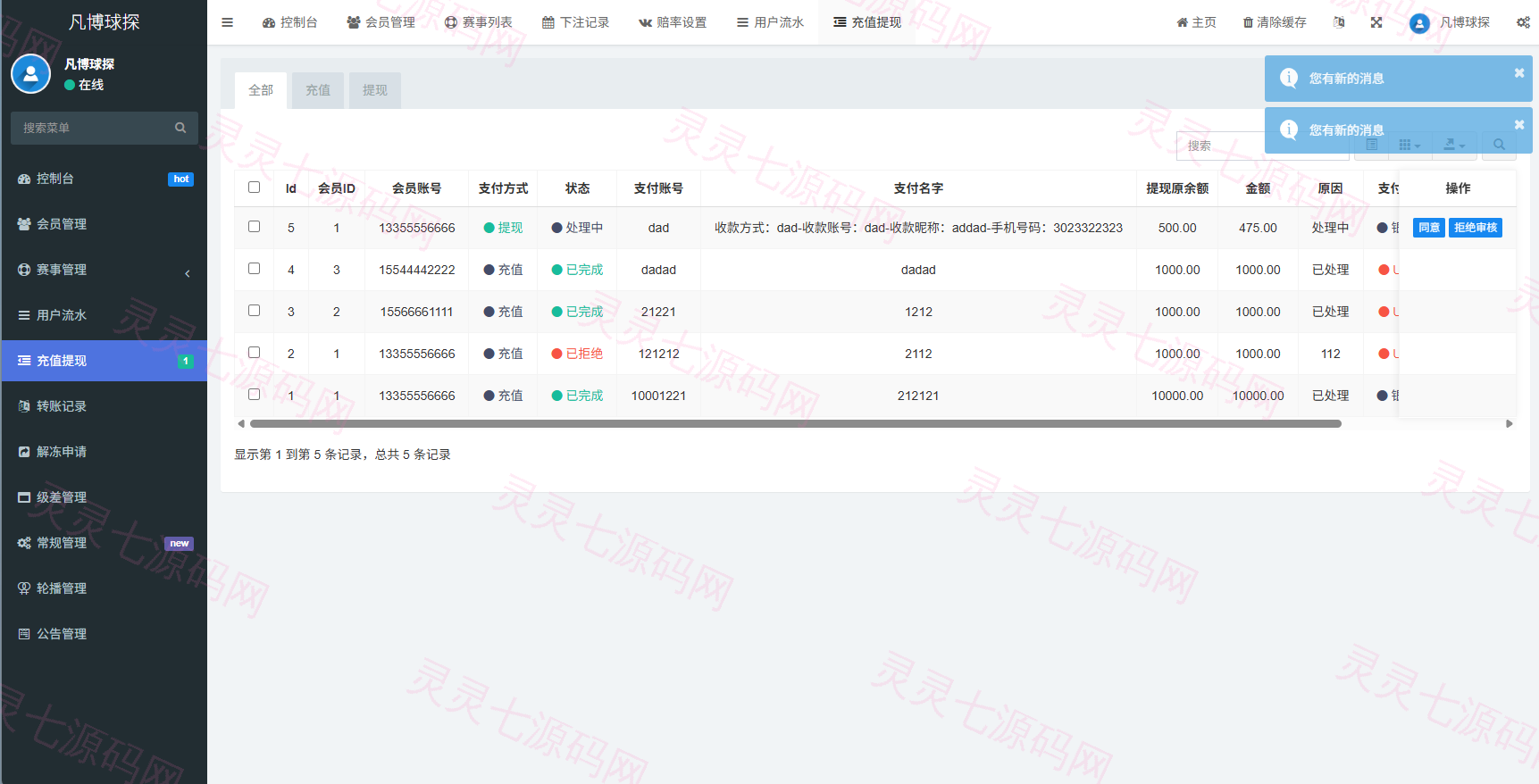
Task: Open 下注记录 in the top navigation
Action: click(575, 22)
